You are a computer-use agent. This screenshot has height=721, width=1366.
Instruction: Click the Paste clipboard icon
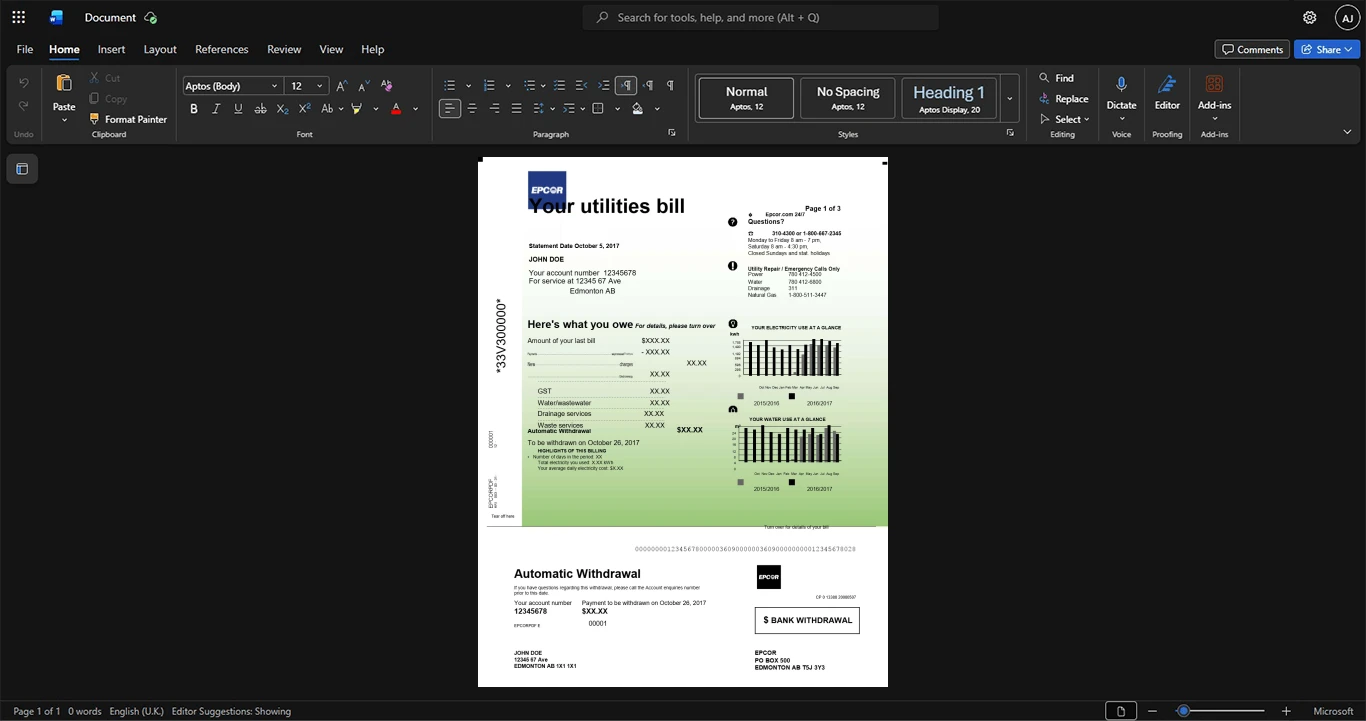64,83
